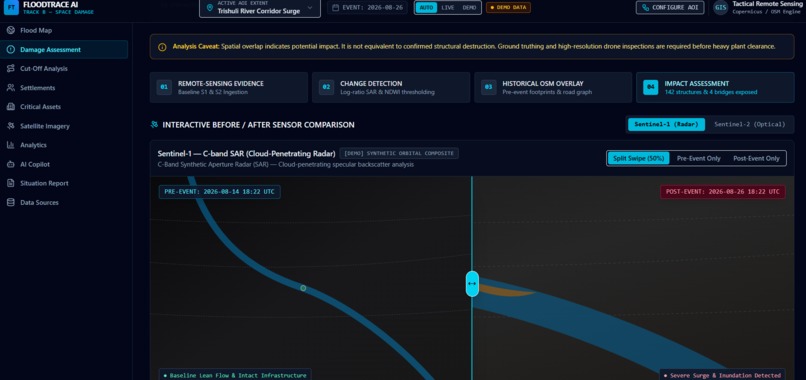
Task: Select Sentinel-1 (Radar) sensor
Action: [x=666, y=124]
